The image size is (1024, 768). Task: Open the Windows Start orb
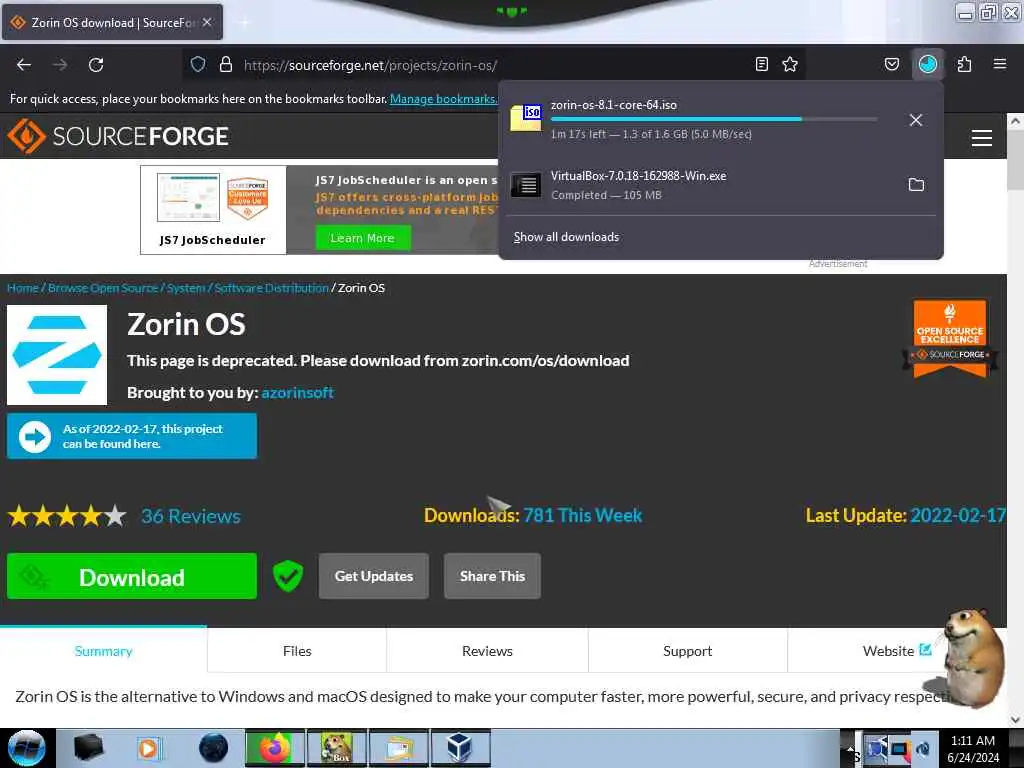[x=27, y=748]
